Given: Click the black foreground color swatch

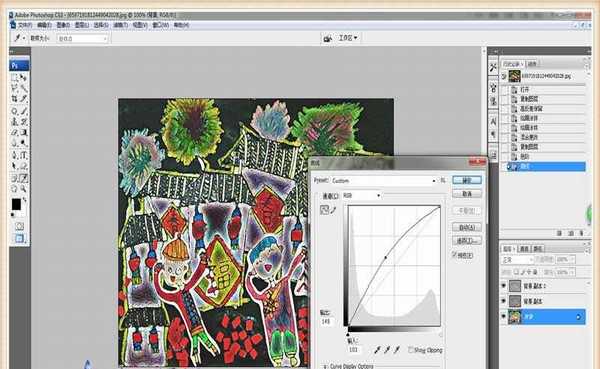Looking at the screenshot, I should (x=16, y=204).
